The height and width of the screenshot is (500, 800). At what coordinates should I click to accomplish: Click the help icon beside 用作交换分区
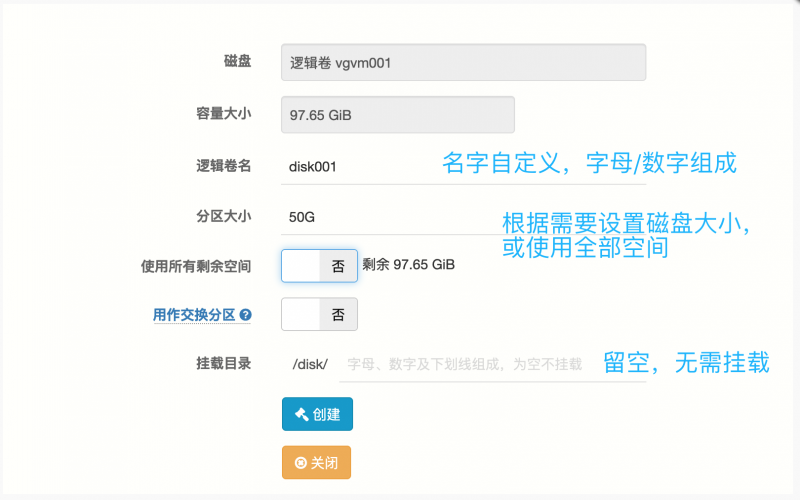[x=245, y=315]
